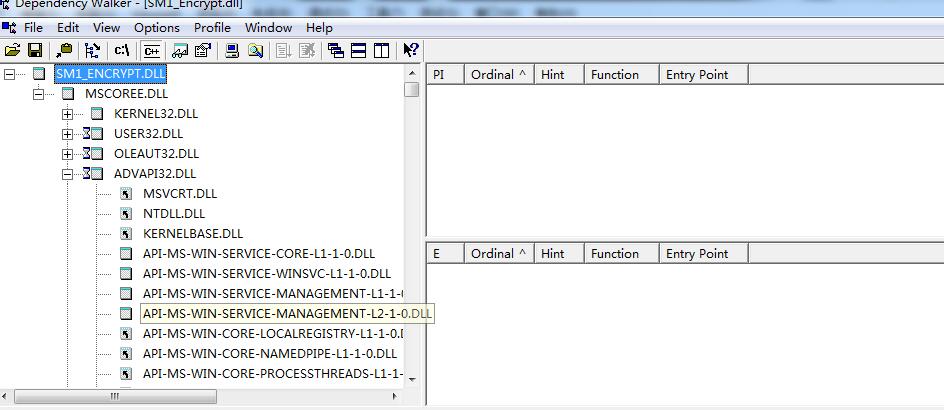Click module icon beside KERNELBASE.DLL

(126, 234)
